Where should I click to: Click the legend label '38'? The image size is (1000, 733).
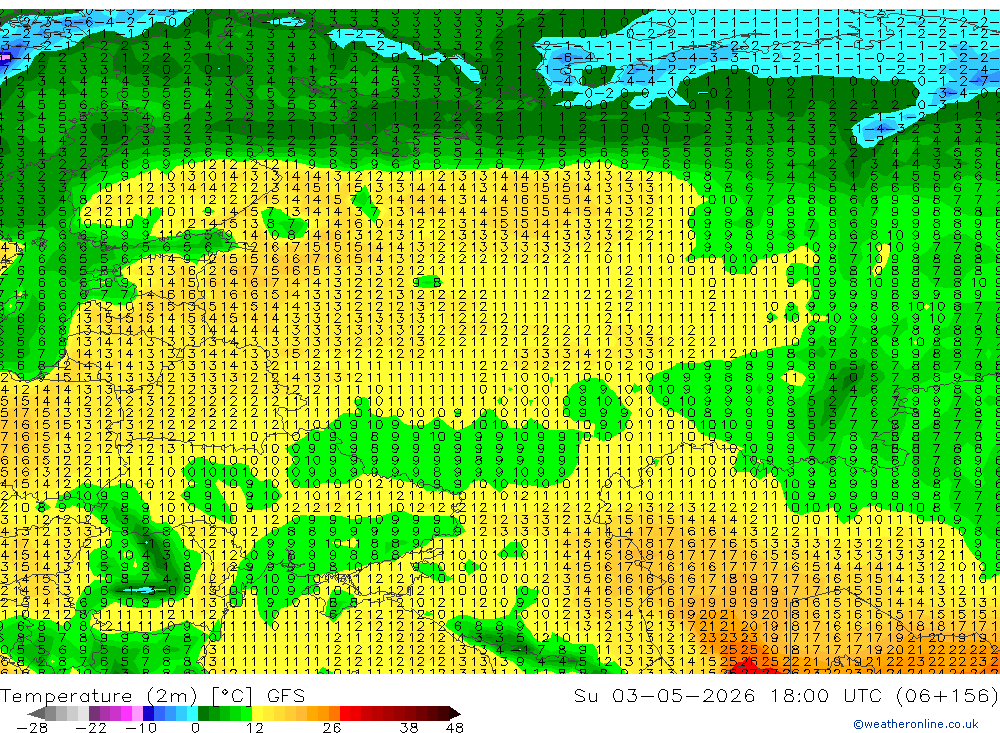click(409, 728)
